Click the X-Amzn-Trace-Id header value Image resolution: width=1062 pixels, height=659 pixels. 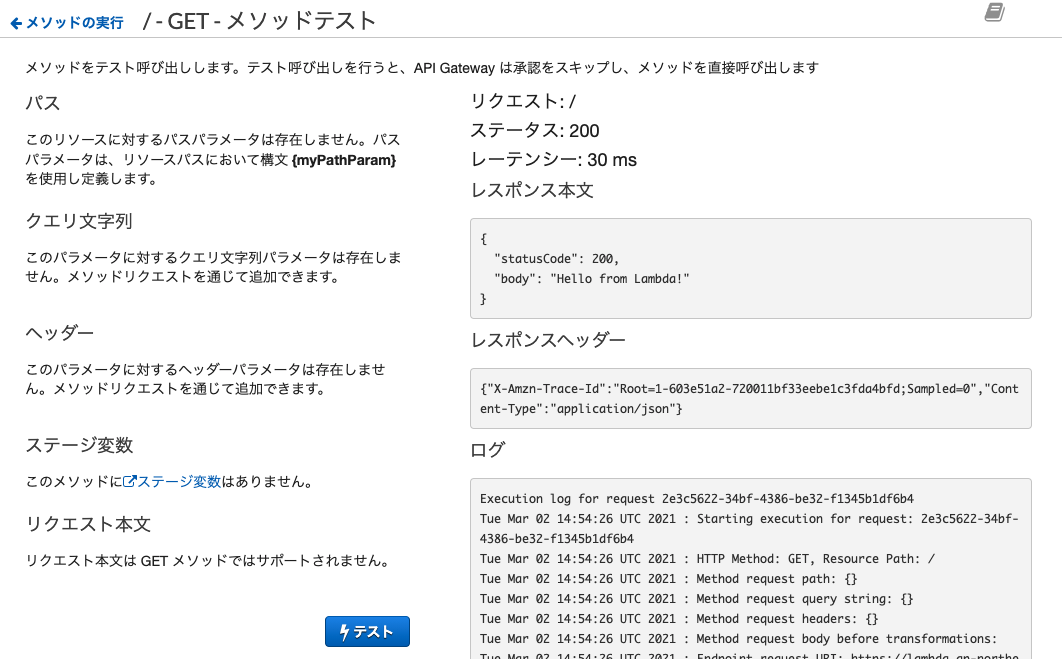tap(749, 398)
